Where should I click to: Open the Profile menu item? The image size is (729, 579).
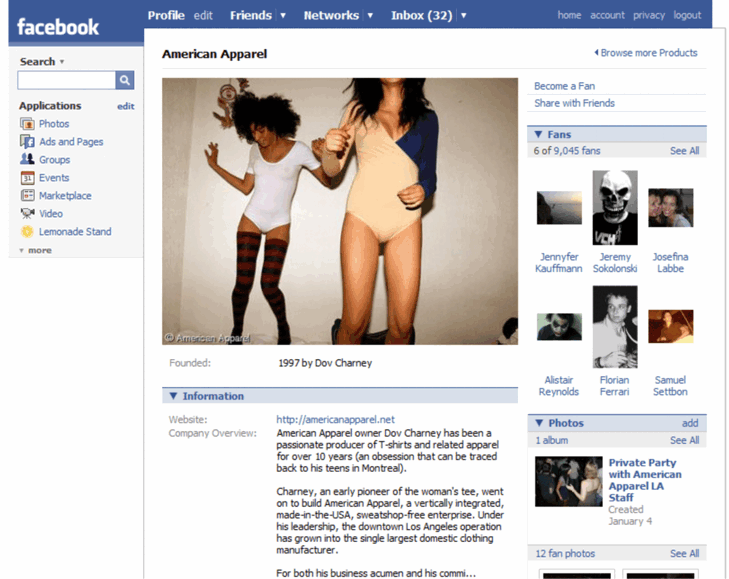point(166,15)
